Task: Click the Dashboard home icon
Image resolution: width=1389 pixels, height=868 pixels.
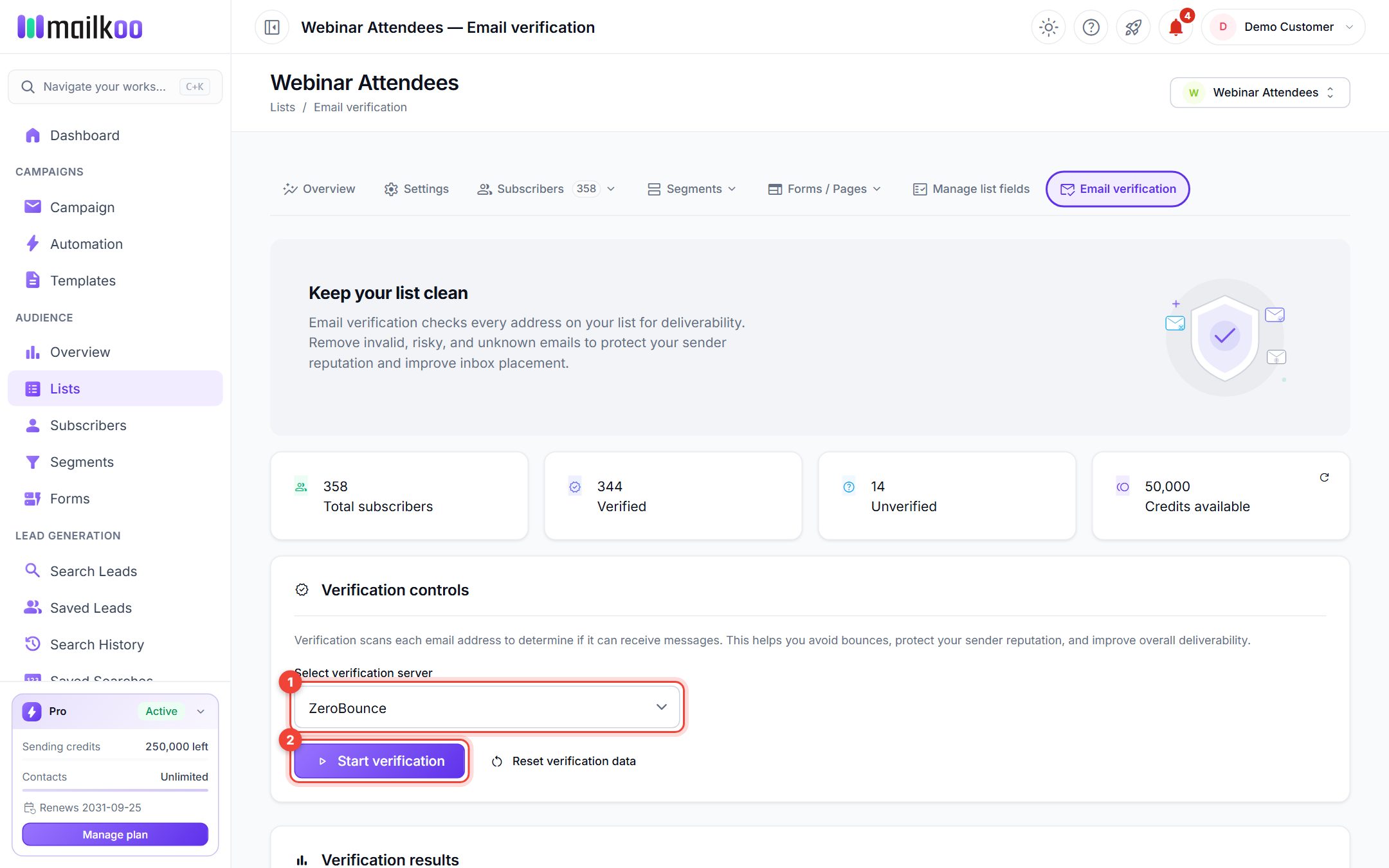Action: tap(32, 135)
